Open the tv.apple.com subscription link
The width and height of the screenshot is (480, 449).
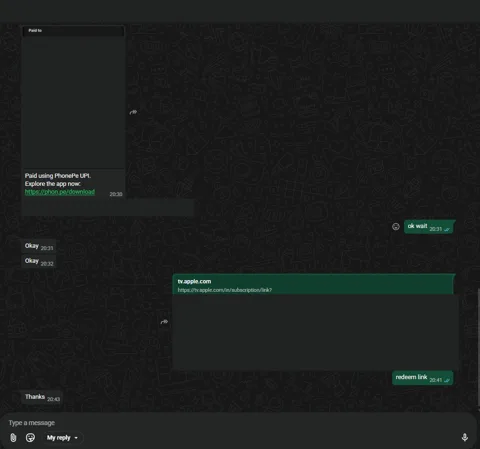pyautogui.click(x=225, y=290)
